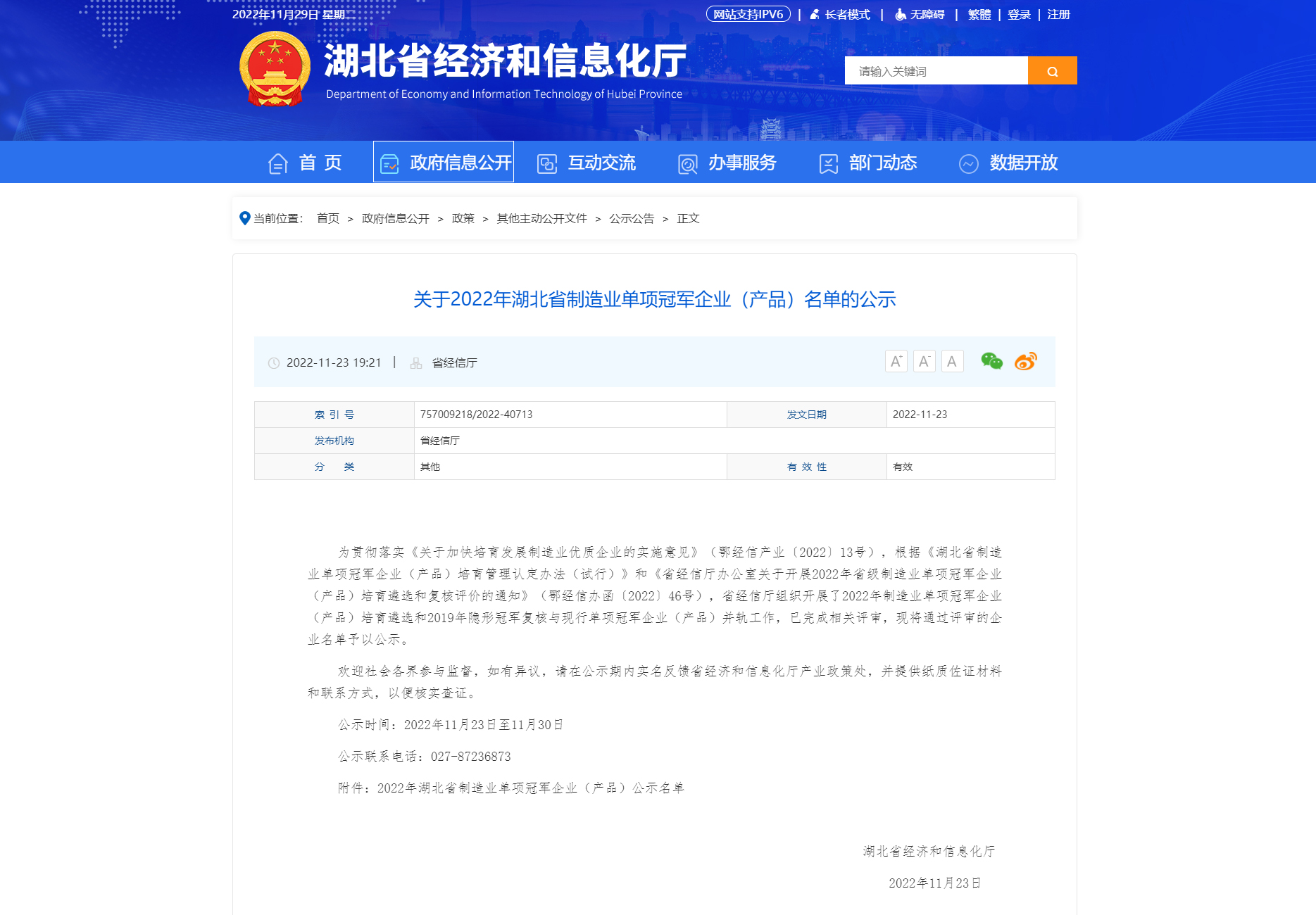1316x915 pixels.
Task: Click the 其他 category value cell
Action: click(x=570, y=467)
